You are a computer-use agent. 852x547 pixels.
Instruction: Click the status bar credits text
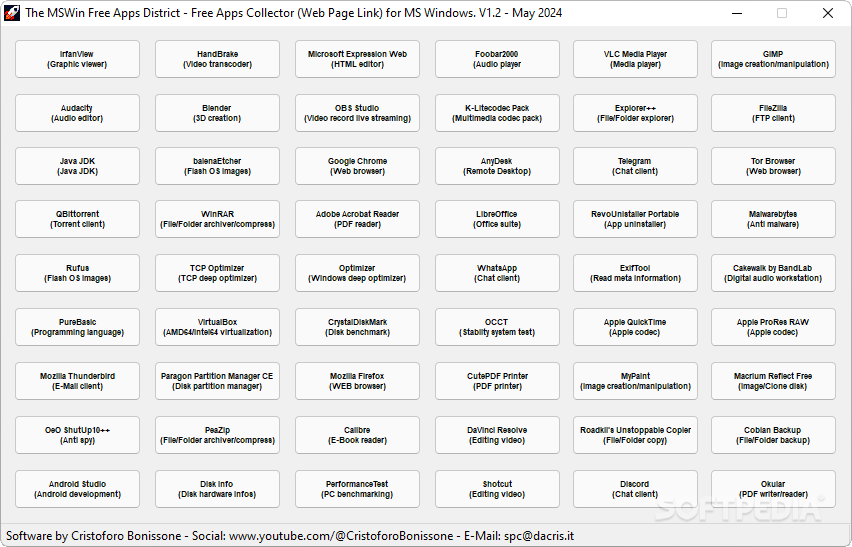[290, 536]
